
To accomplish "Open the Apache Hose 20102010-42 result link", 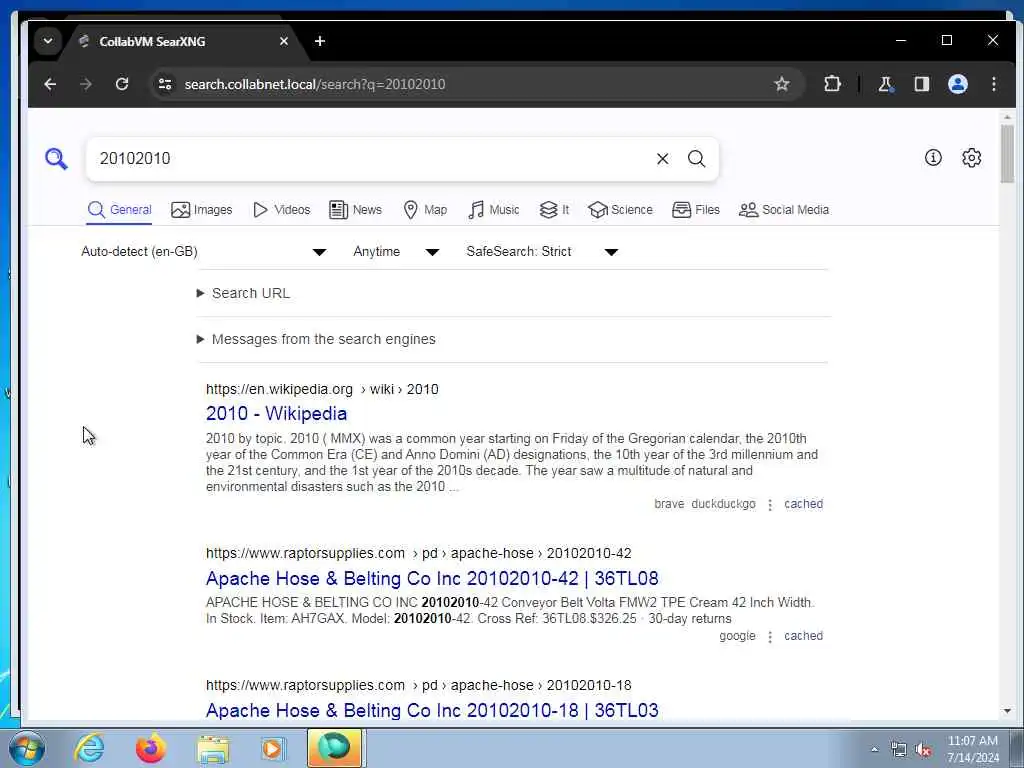I will [432, 578].
